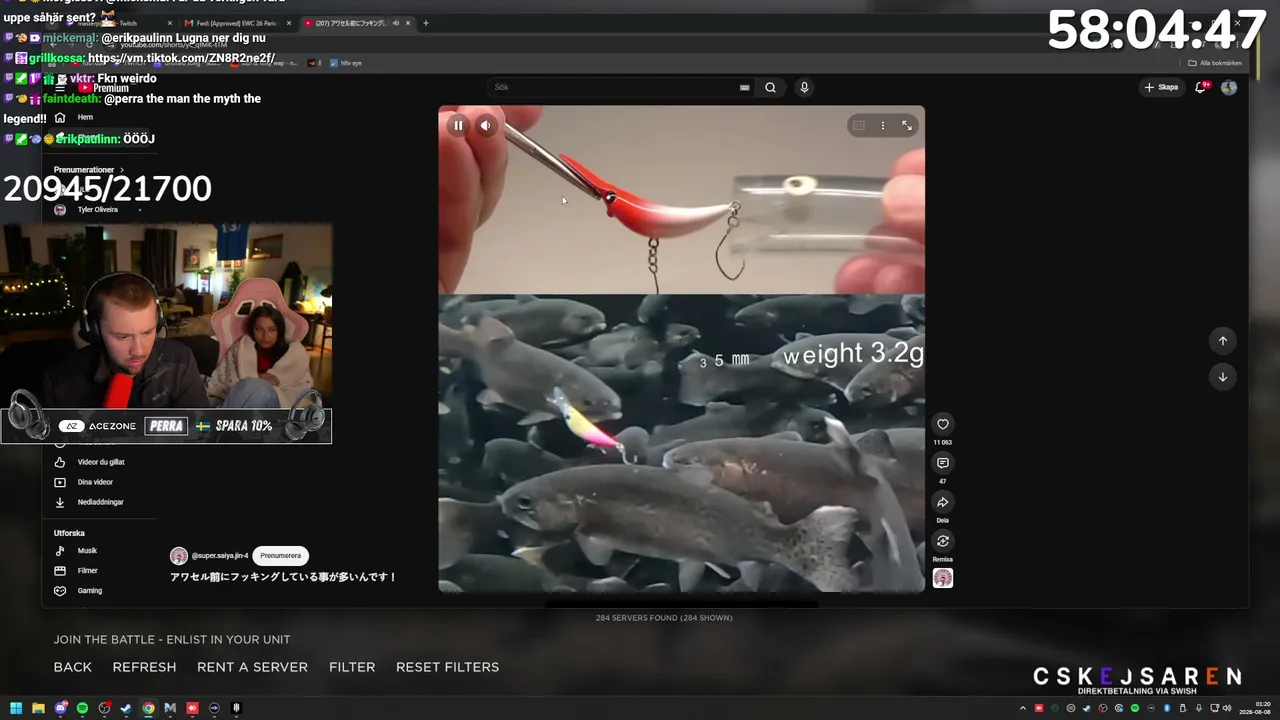Click the YouTube search magnifier button
1280x720 pixels.
pos(770,87)
